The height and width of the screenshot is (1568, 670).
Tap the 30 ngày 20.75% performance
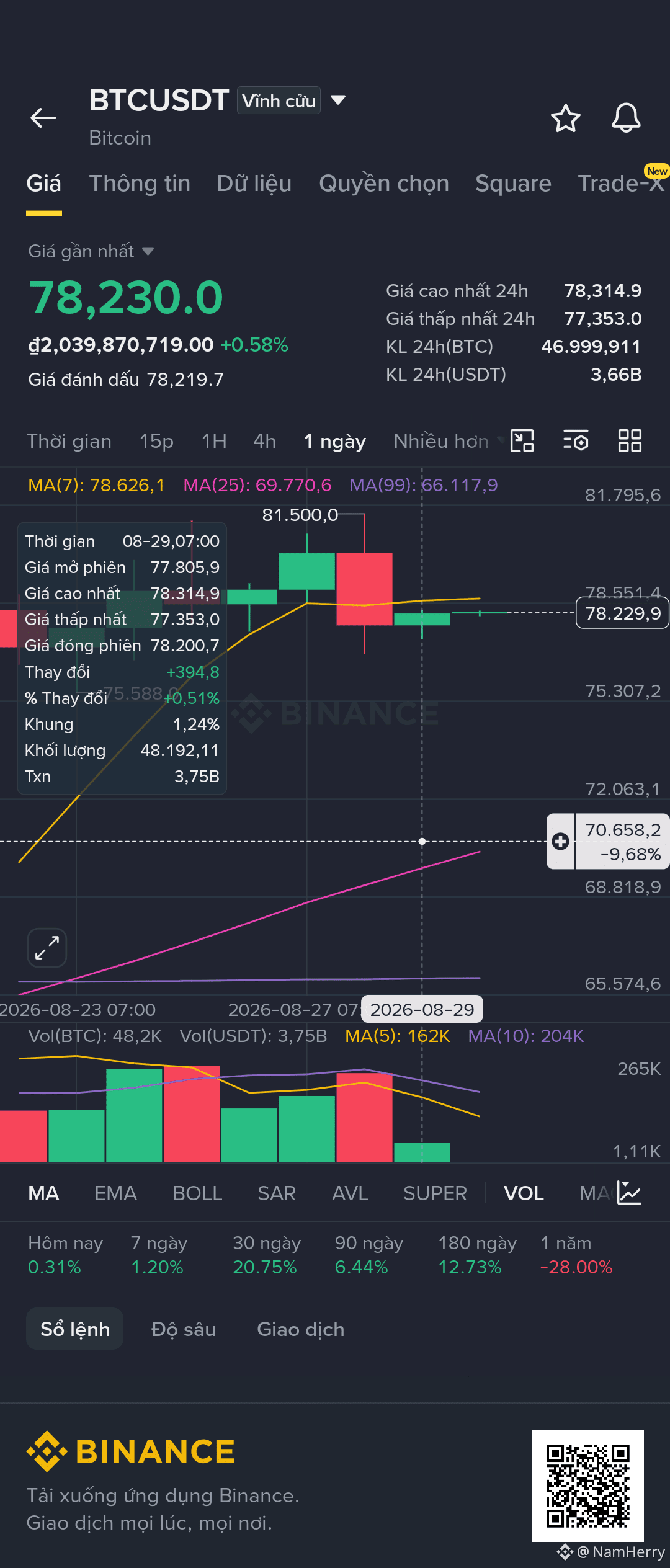tap(267, 1255)
